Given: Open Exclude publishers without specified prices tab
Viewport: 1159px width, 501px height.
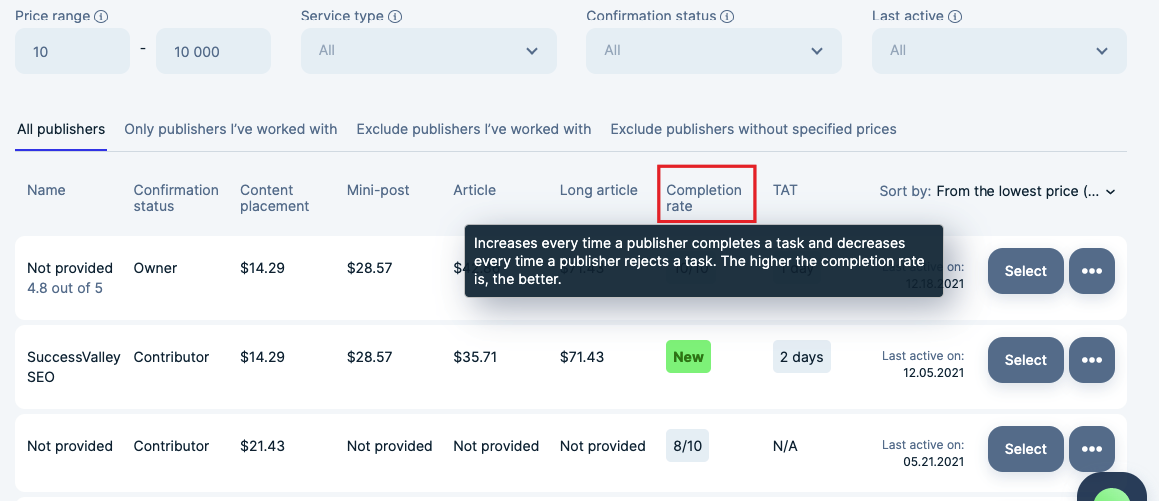Looking at the screenshot, I should click(753, 129).
